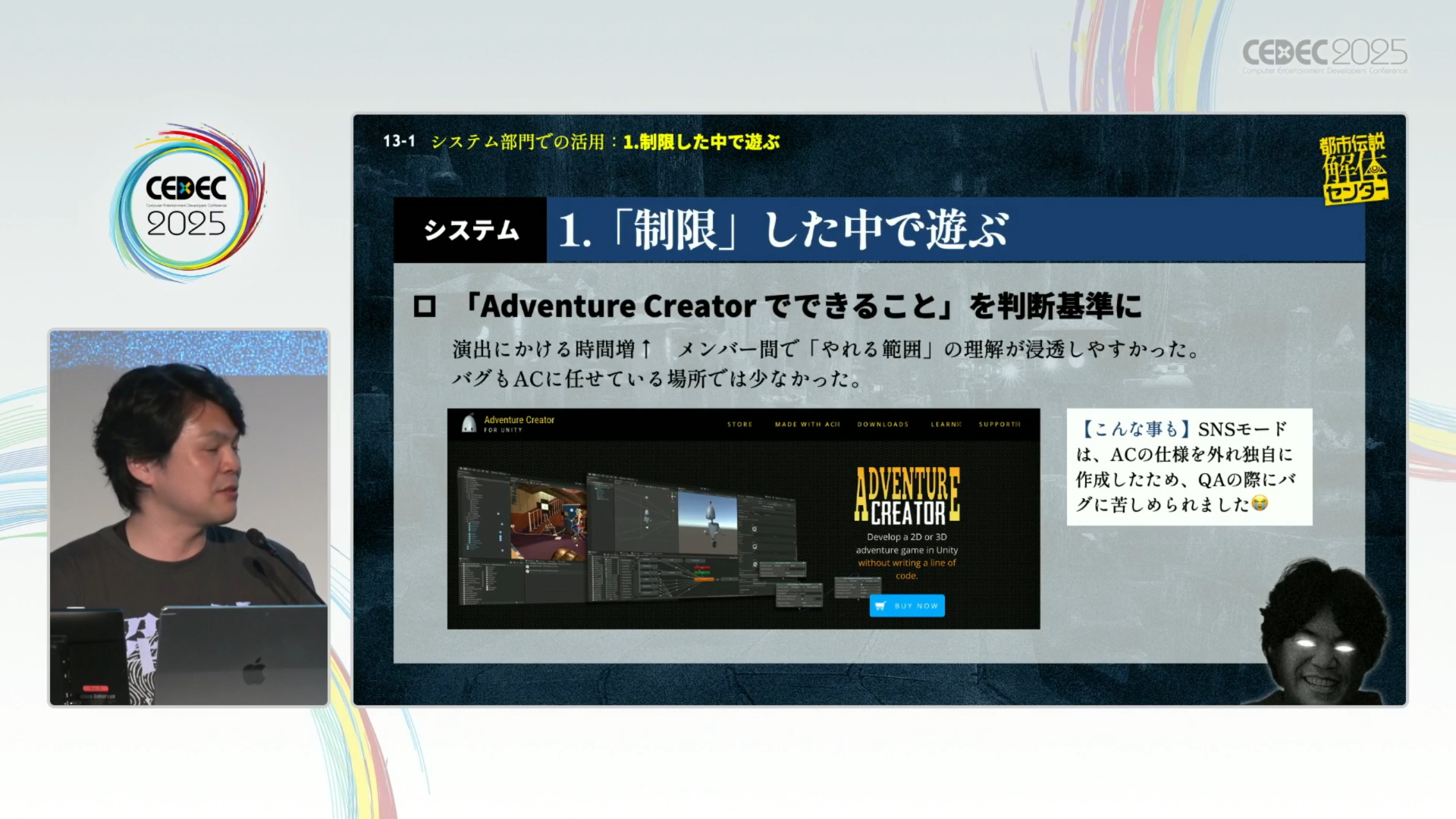Click the Apple logo on the laptop
Viewport: 1456px width, 819px height.
[254, 670]
